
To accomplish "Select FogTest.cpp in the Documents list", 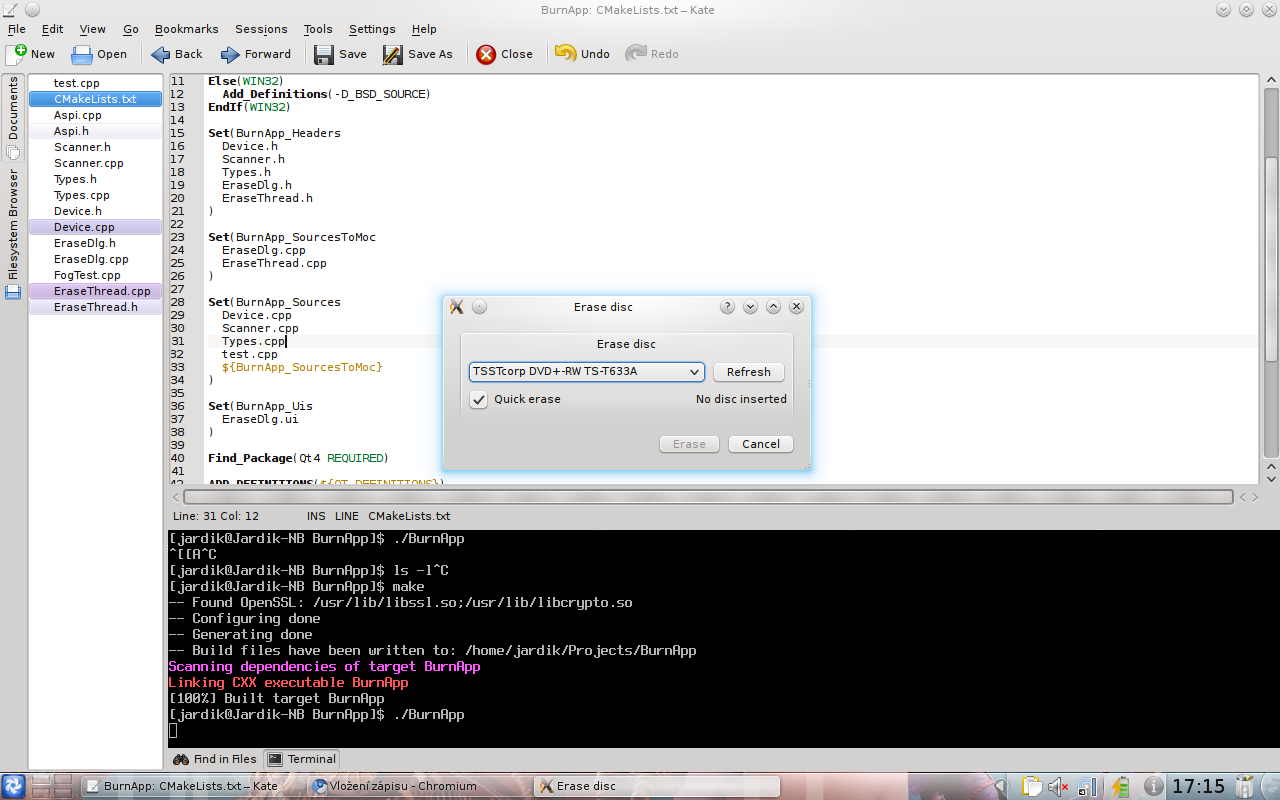I will (95, 275).
